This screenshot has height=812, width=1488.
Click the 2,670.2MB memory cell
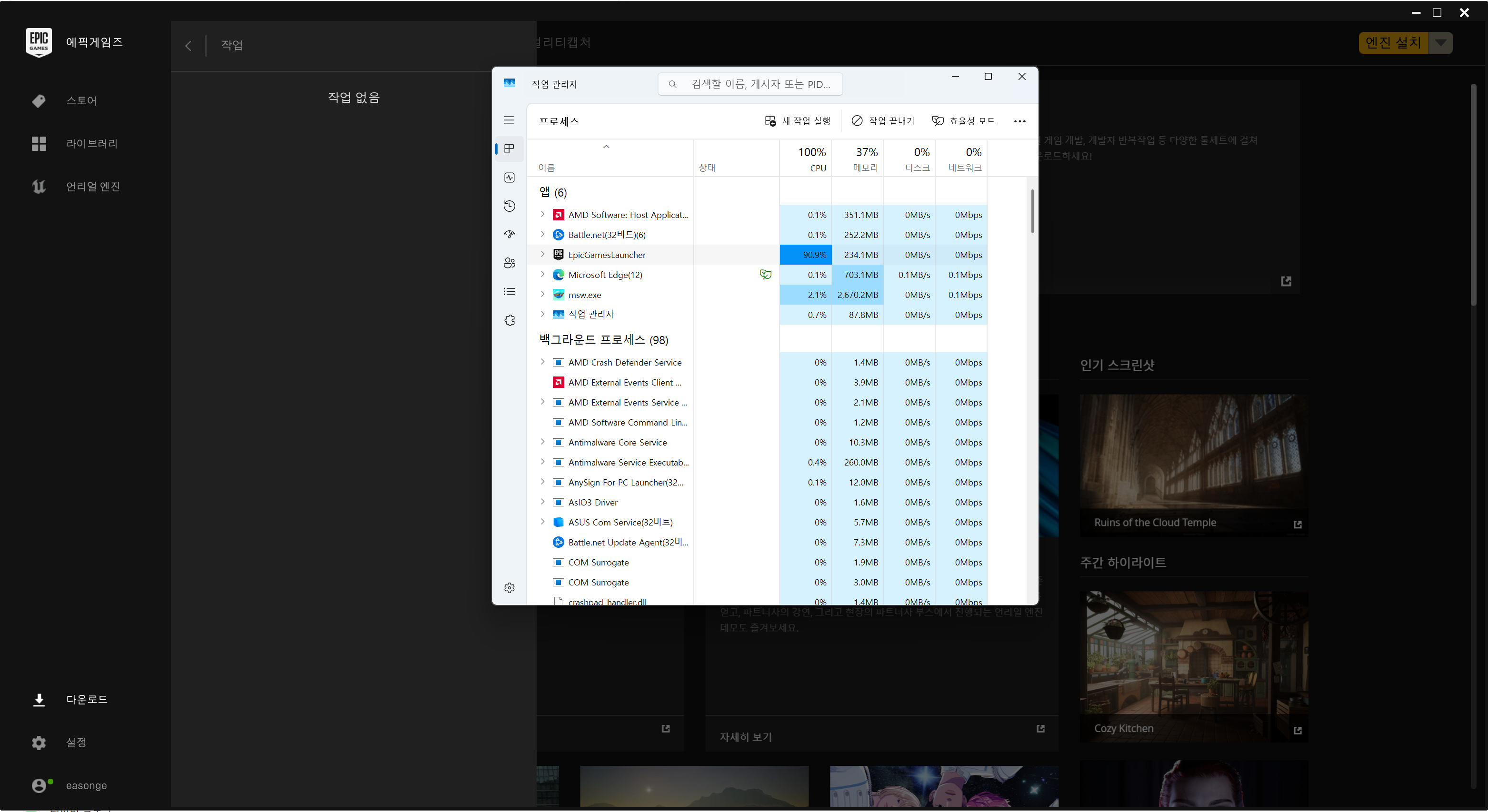click(x=857, y=295)
